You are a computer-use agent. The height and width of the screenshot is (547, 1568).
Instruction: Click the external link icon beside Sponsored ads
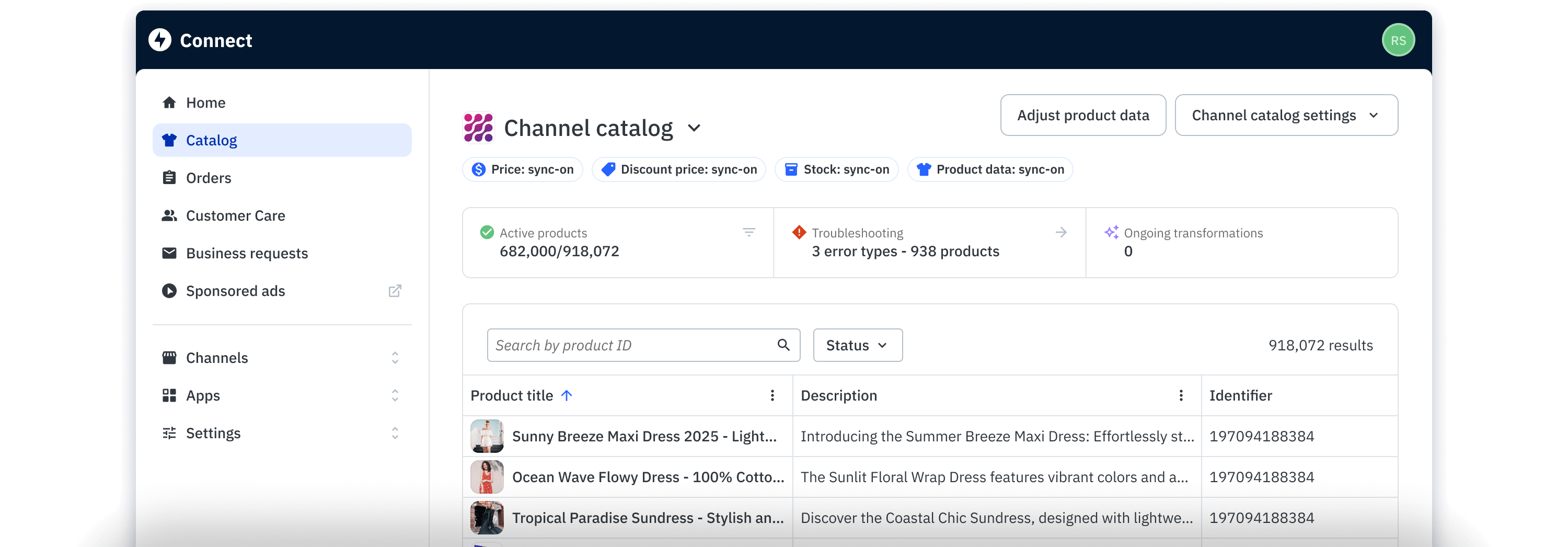(395, 291)
